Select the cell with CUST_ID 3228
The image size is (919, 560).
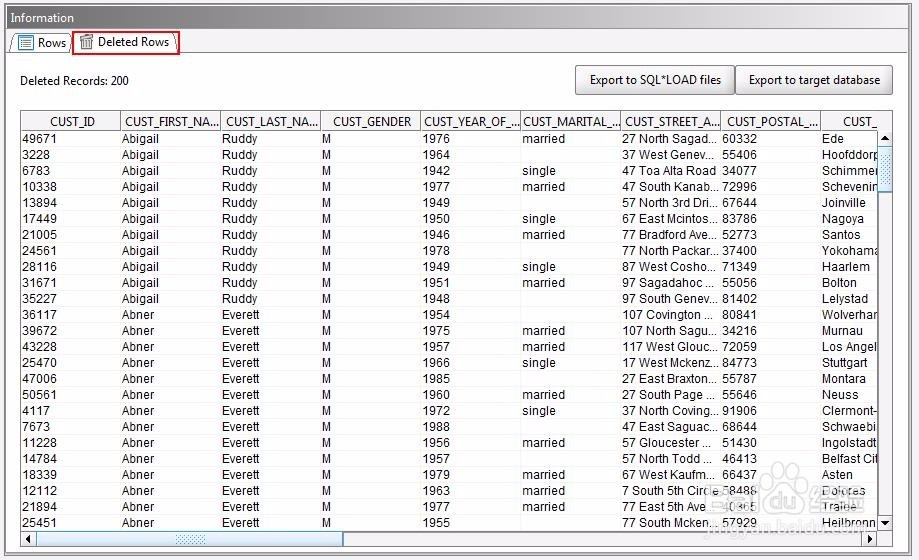pos(70,155)
